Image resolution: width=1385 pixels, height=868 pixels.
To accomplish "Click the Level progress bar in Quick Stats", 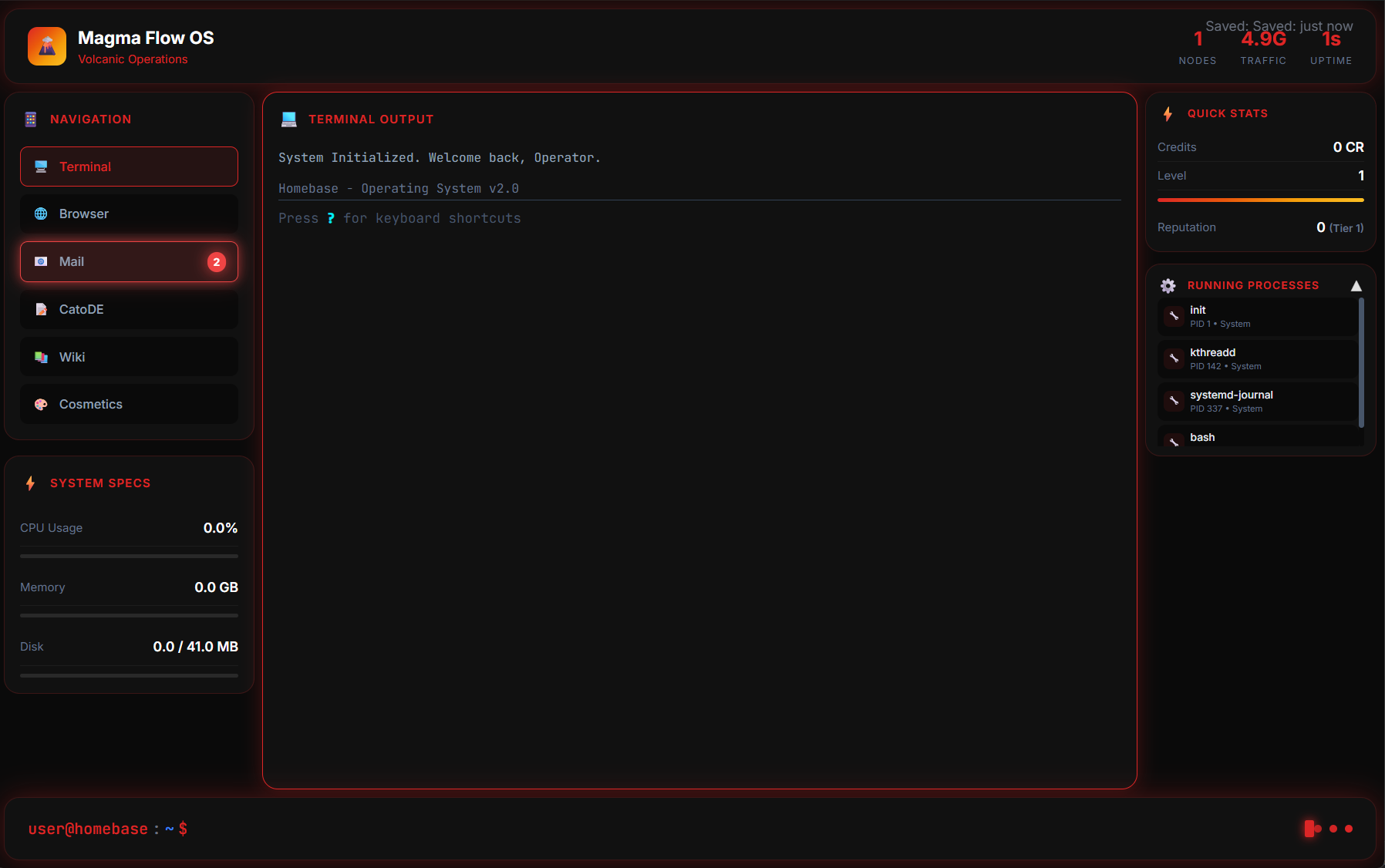I will click(x=1260, y=199).
